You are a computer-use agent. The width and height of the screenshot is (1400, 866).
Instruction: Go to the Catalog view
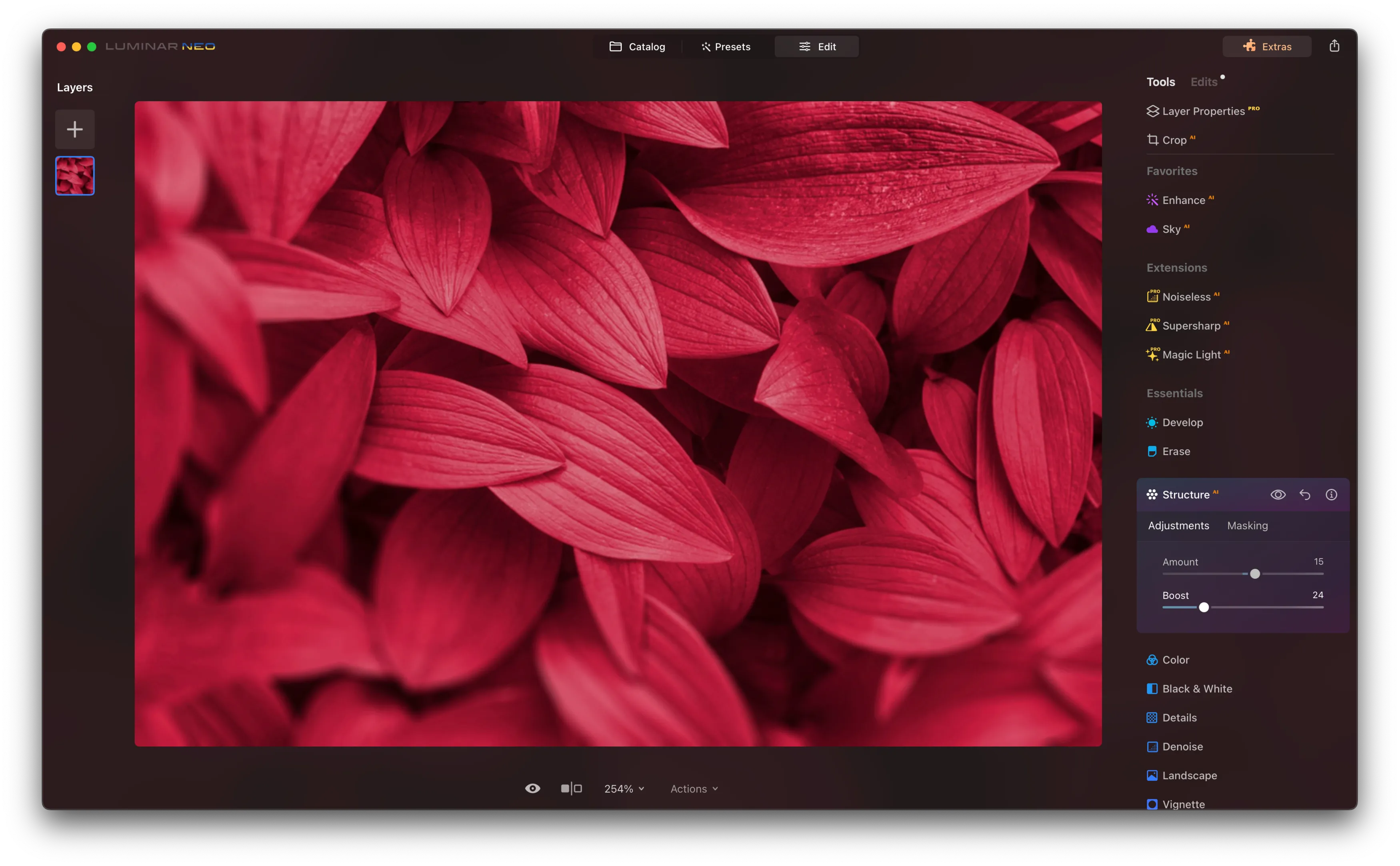coord(637,46)
